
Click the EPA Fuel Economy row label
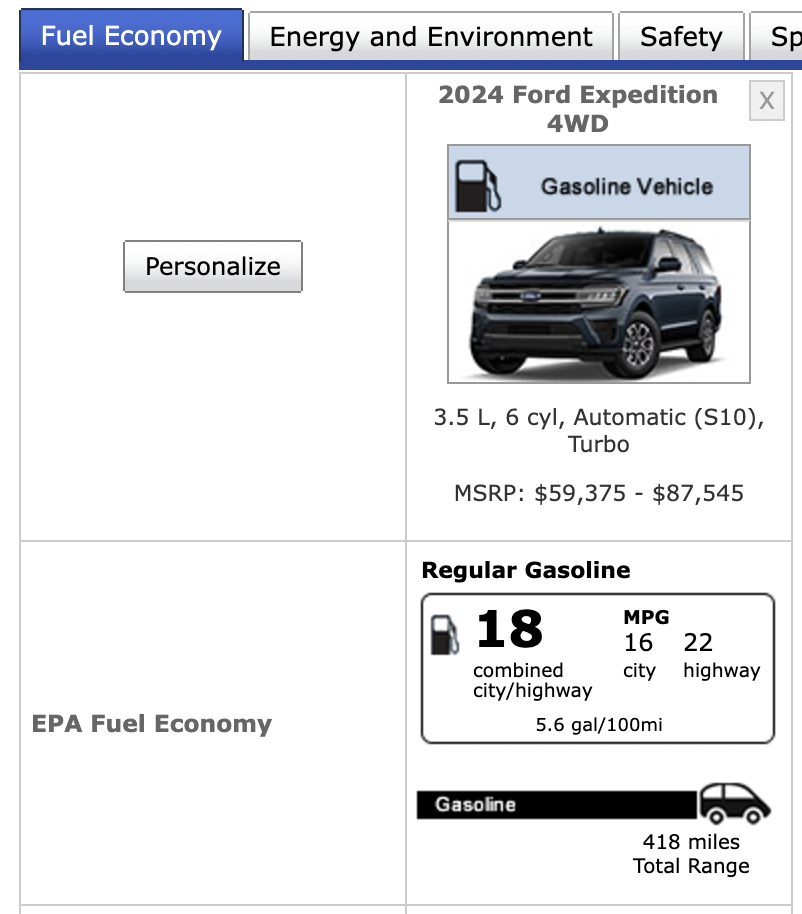[x=152, y=723]
